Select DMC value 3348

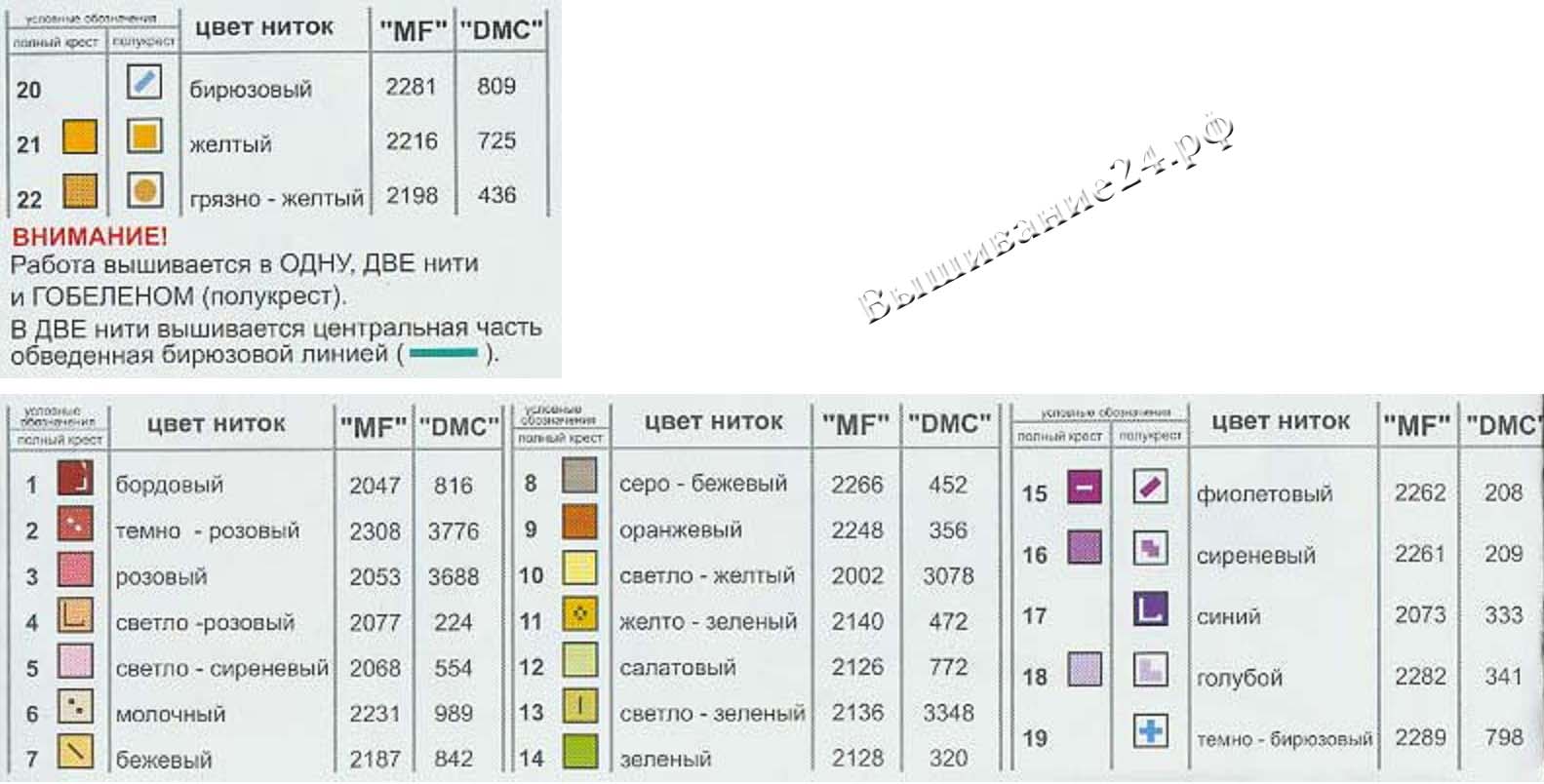pos(948,713)
